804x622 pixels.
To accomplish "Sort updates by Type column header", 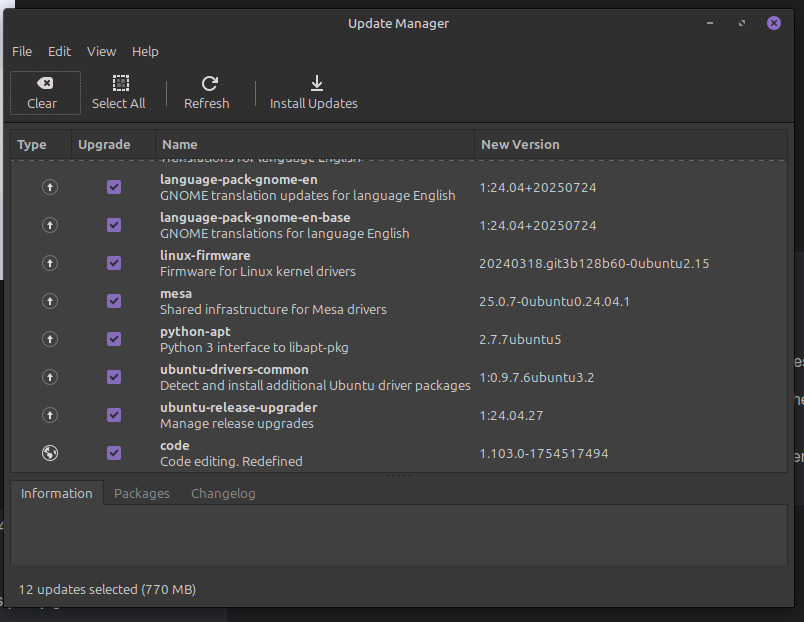I will tap(32, 144).
